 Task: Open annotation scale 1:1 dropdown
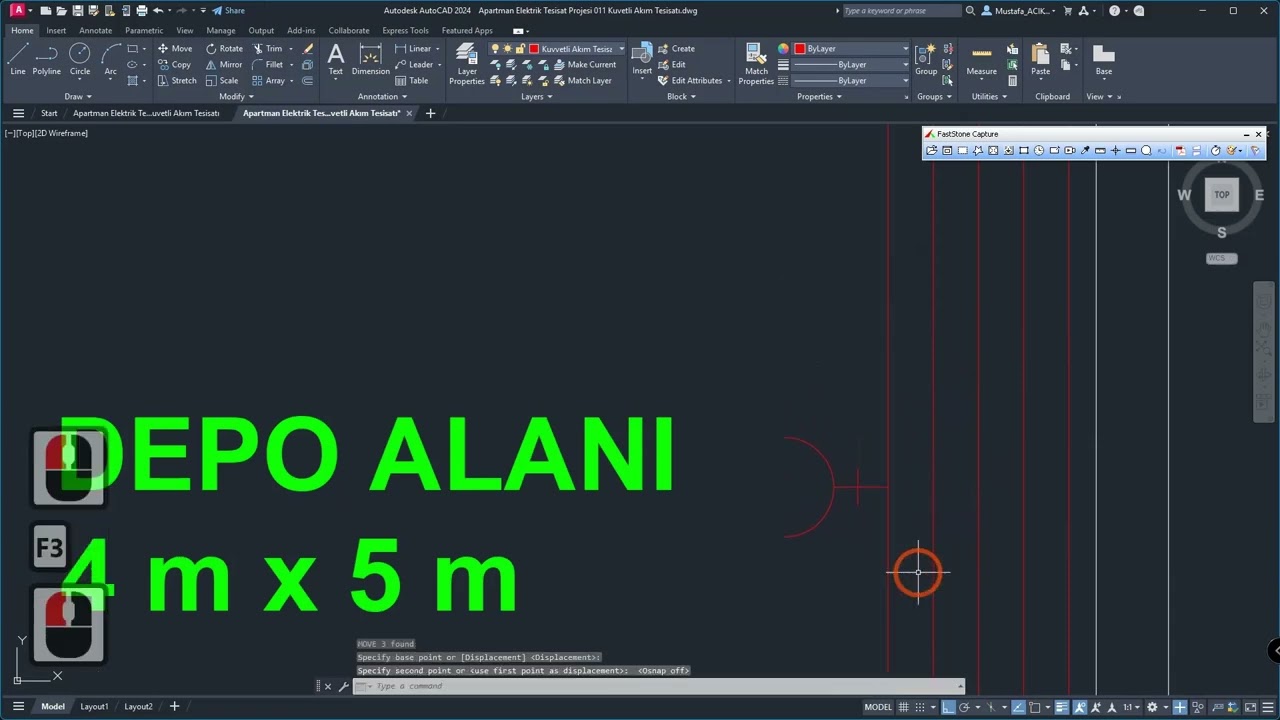(1131, 707)
